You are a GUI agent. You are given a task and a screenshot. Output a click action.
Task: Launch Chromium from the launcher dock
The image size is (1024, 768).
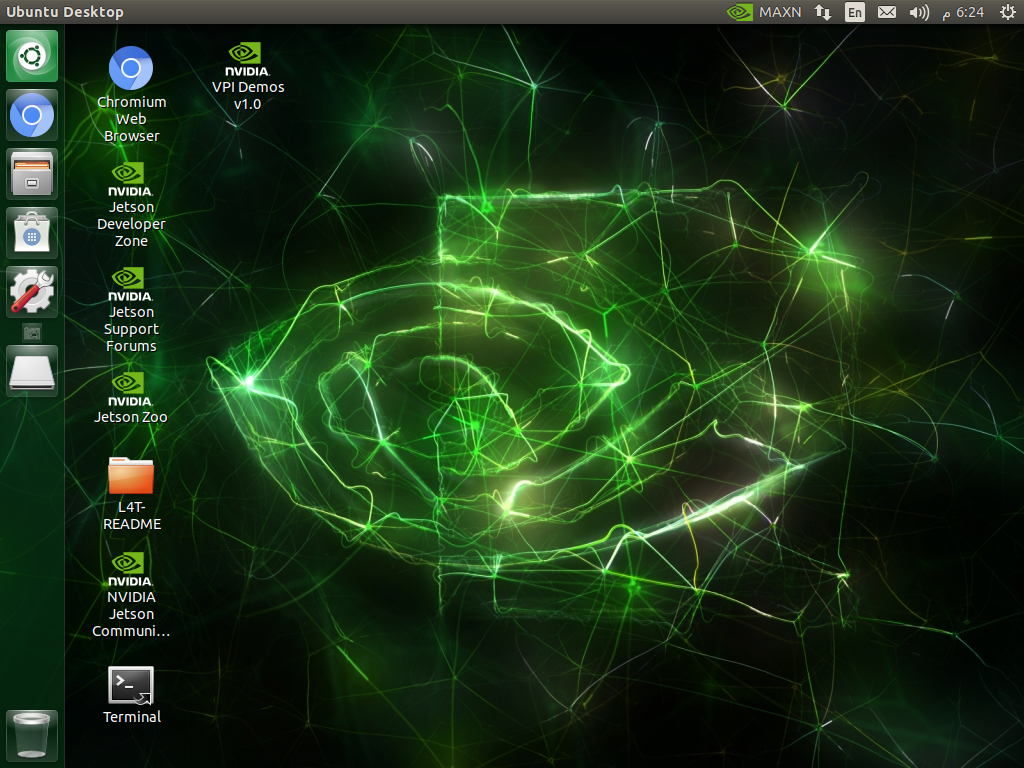tap(32, 115)
